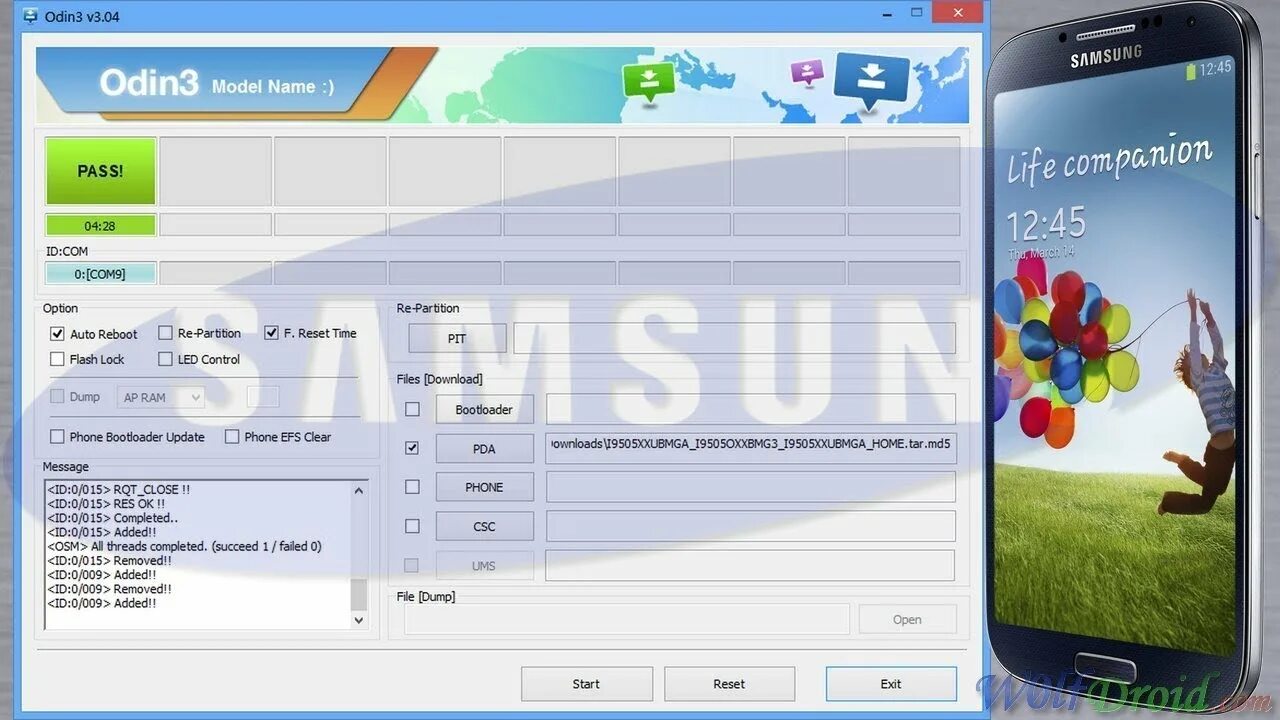Click the 'Completed..' log line
Viewport: 1280px width, 720px height.
coord(113,518)
